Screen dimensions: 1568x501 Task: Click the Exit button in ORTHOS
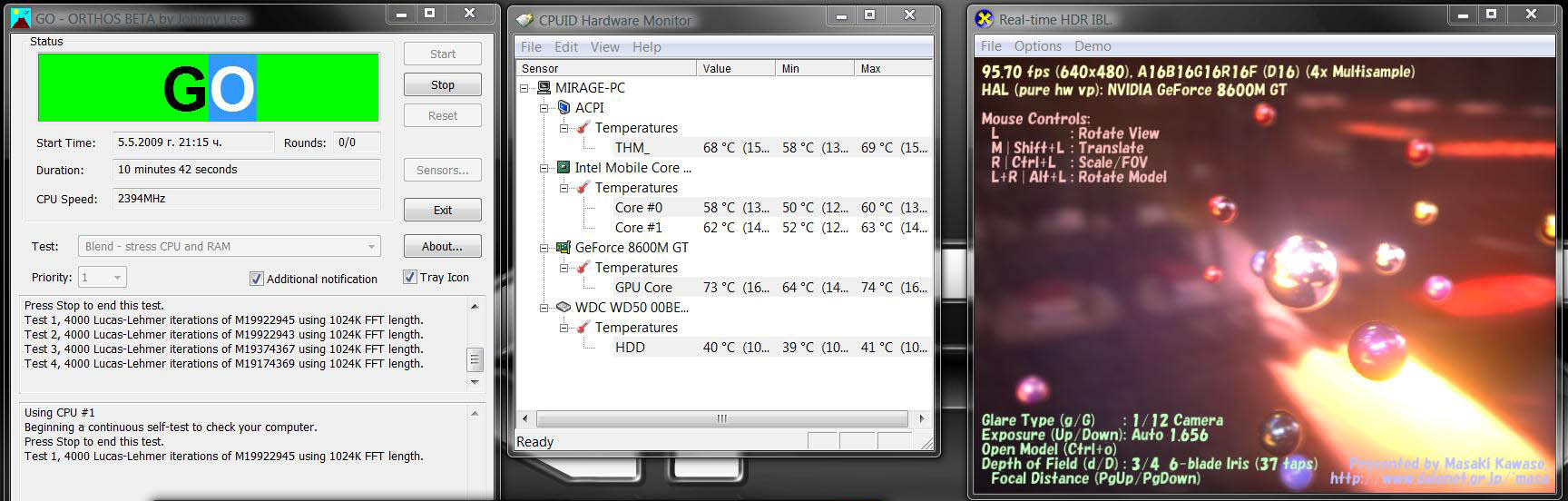tap(442, 210)
